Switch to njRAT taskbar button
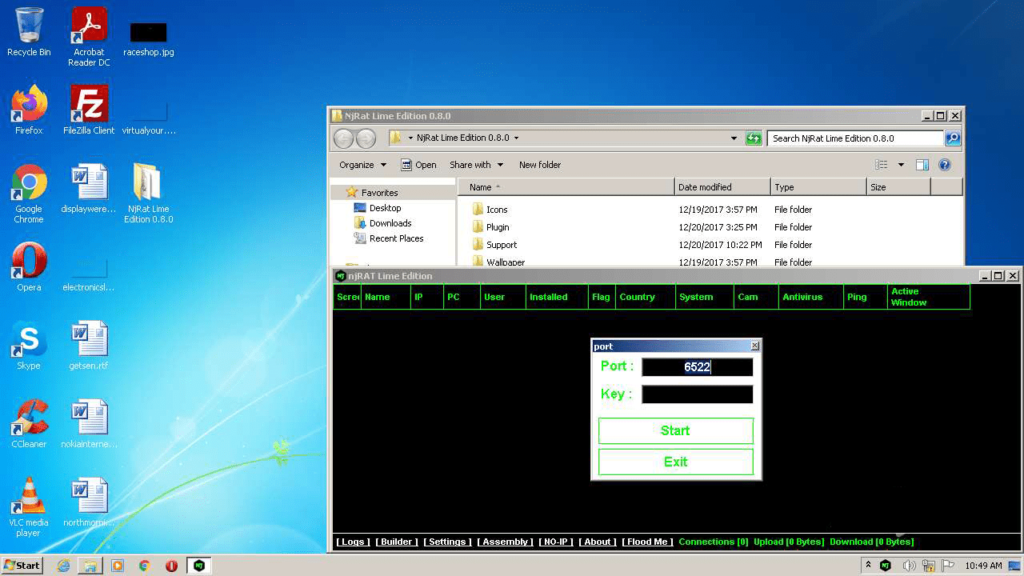Screen dimensions: 1024x576 point(199,566)
